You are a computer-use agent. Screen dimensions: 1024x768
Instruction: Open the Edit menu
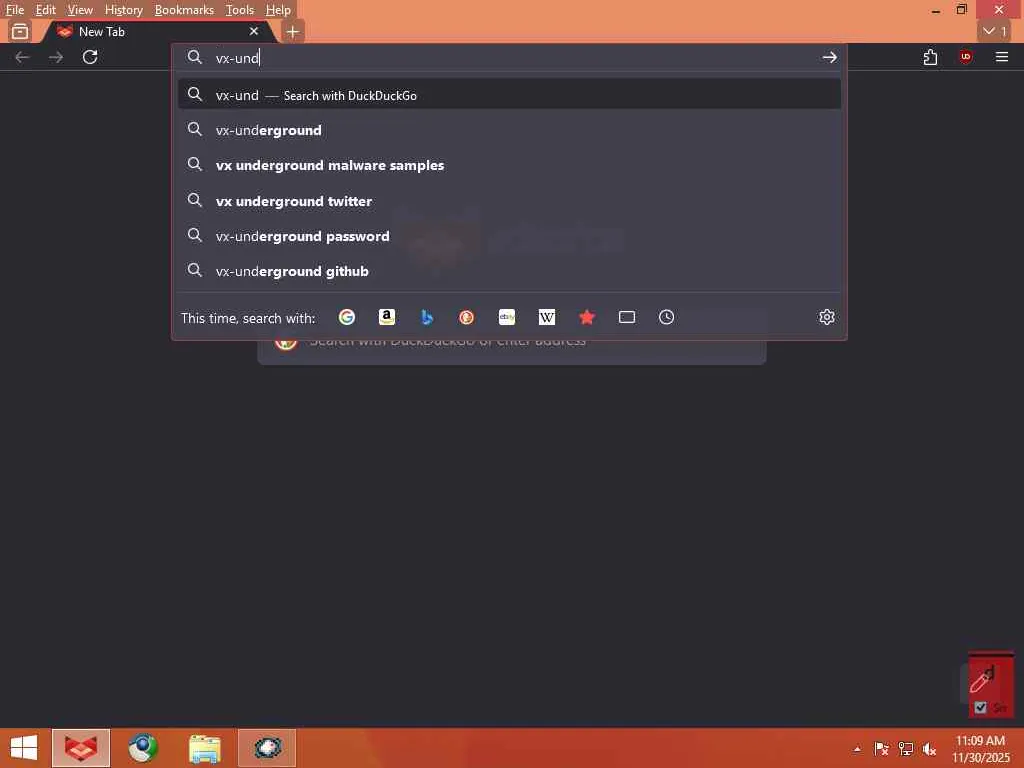tap(45, 10)
